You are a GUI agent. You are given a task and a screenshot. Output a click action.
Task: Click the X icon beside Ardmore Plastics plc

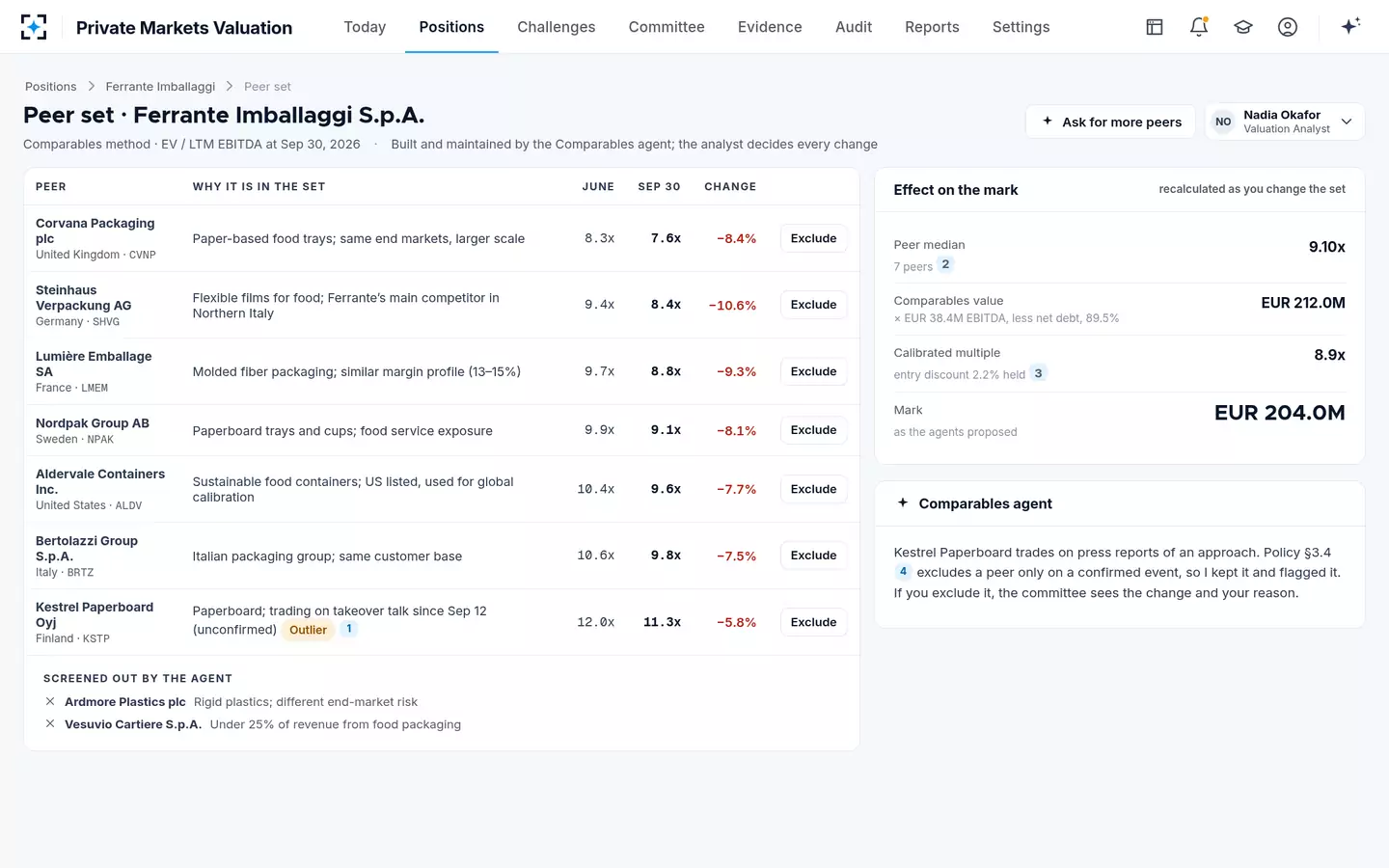tap(50, 702)
